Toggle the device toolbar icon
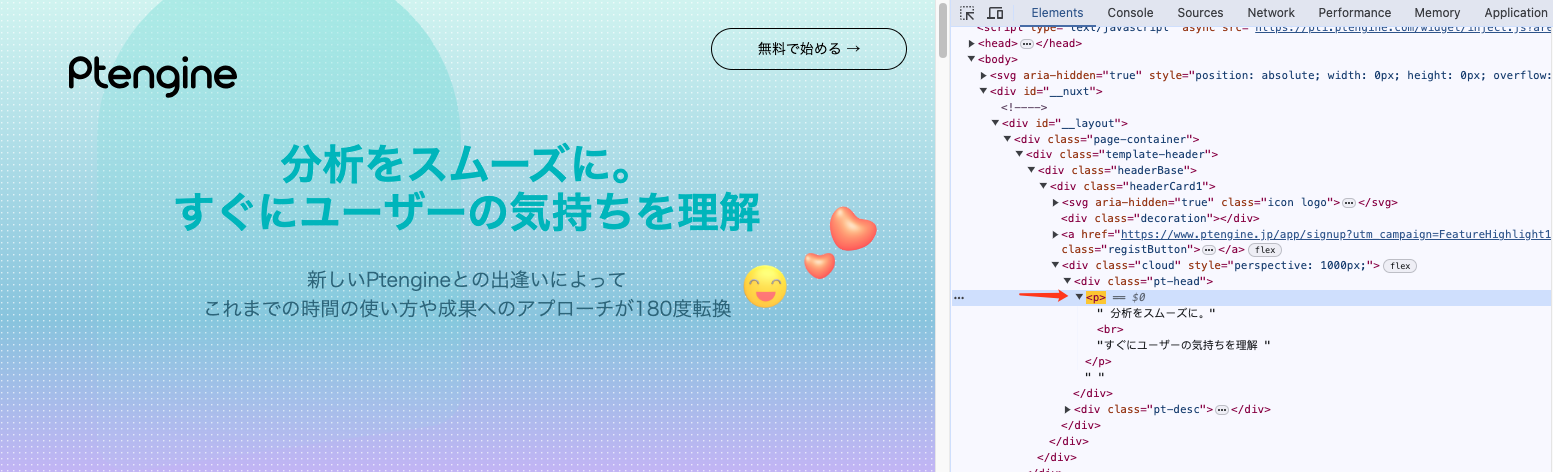This screenshot has height=472, width=1553. (x=995, y=13)
